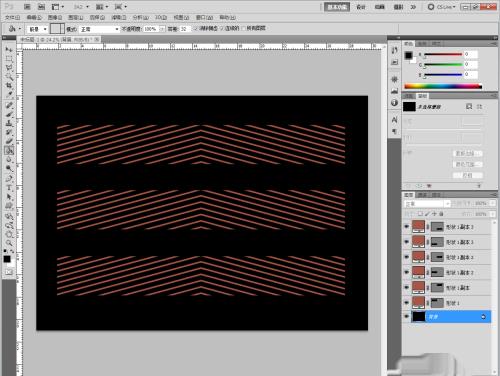Open the Layers panel blend mode dropdown
The image size is (500, 376).
pyautogui.click(x=427, y=203)
